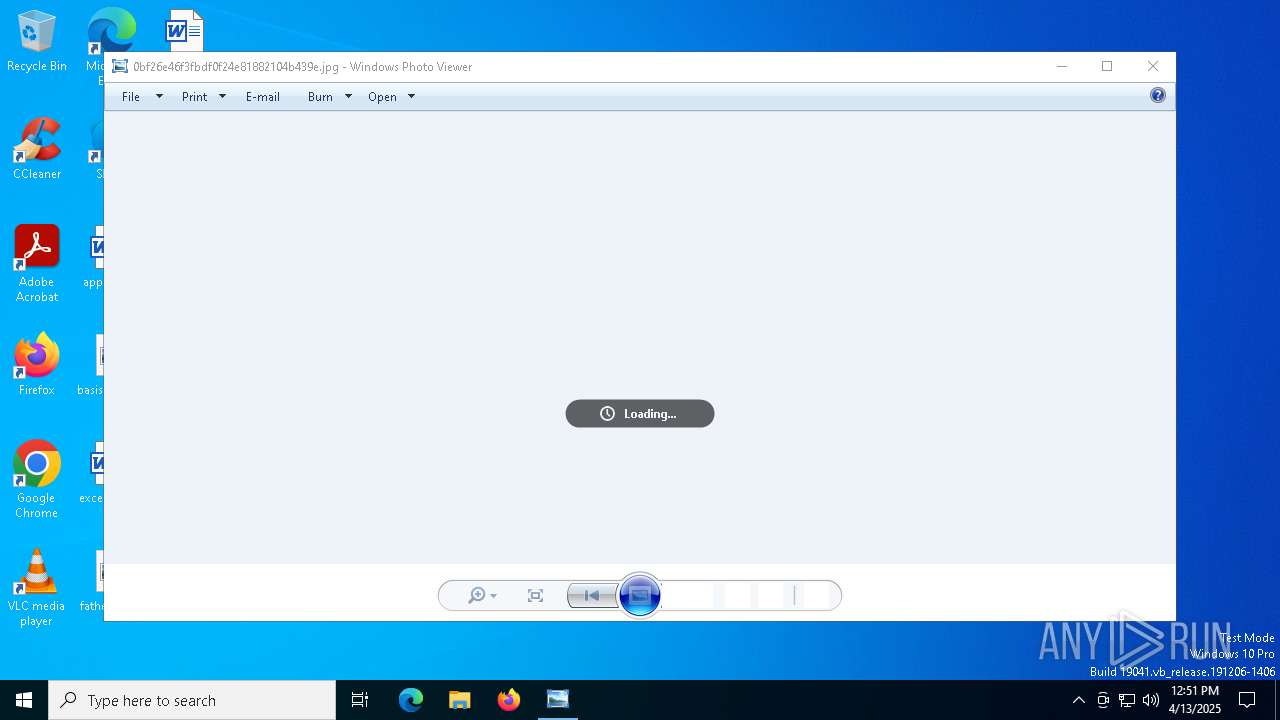Image resolution: width=1280 pixels, height=720 pixels.
Task: Select the Adobe Acrobat desktop shortcut
Action: click(x=37, y=264)
